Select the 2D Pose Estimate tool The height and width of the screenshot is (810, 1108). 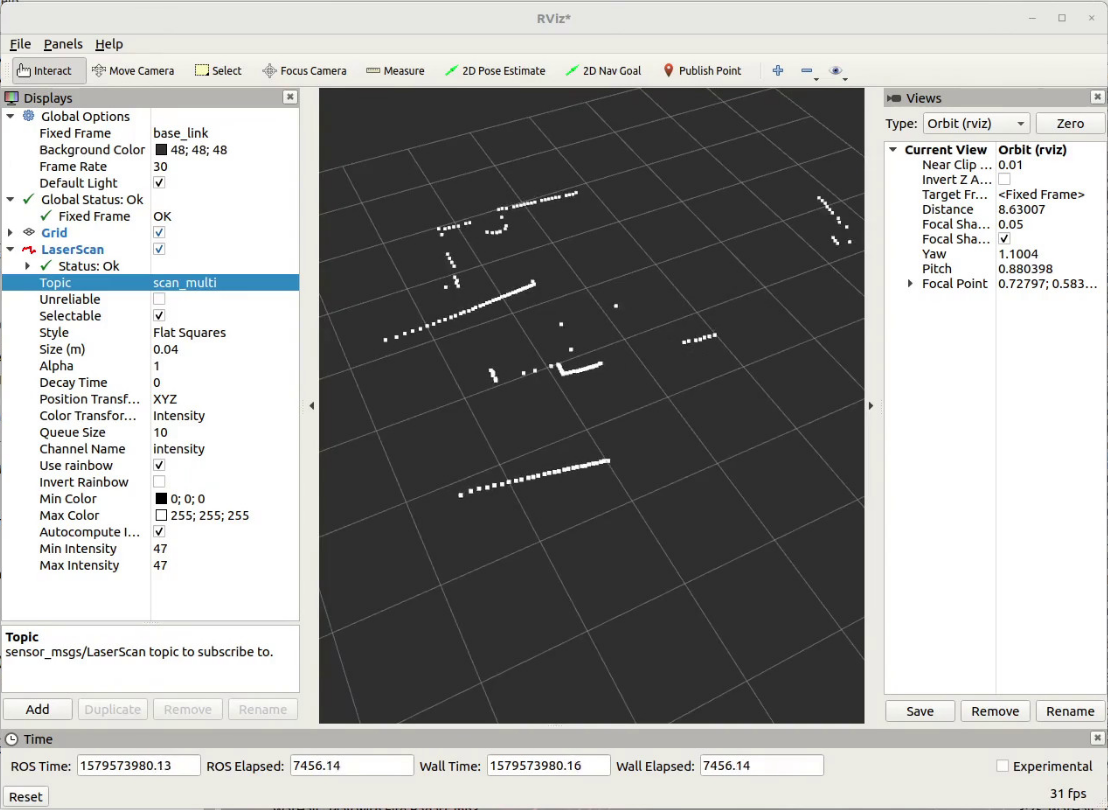click(x=495, y=71)
